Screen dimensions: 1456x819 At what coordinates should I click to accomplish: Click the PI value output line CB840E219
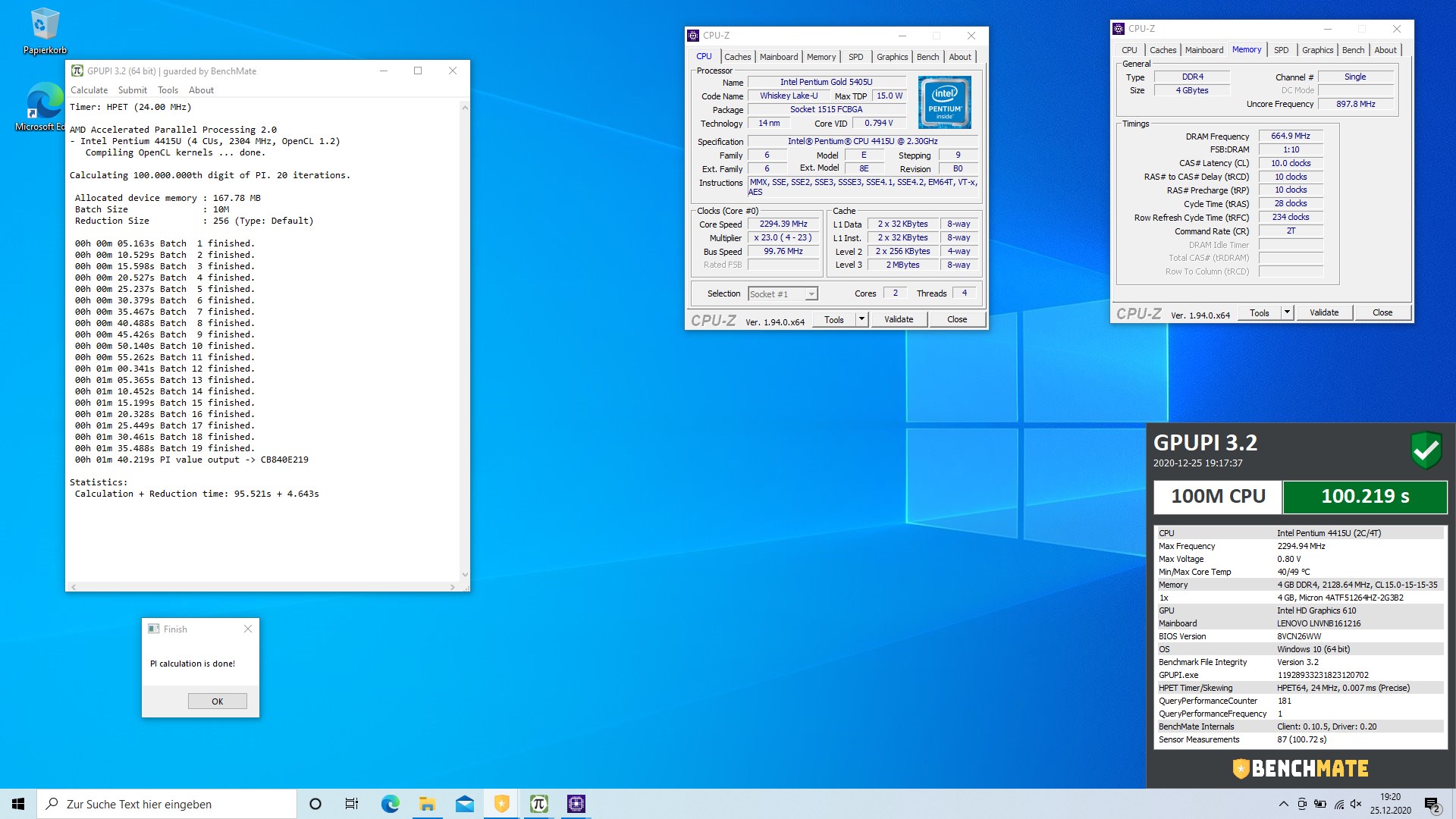click(191, 460)
